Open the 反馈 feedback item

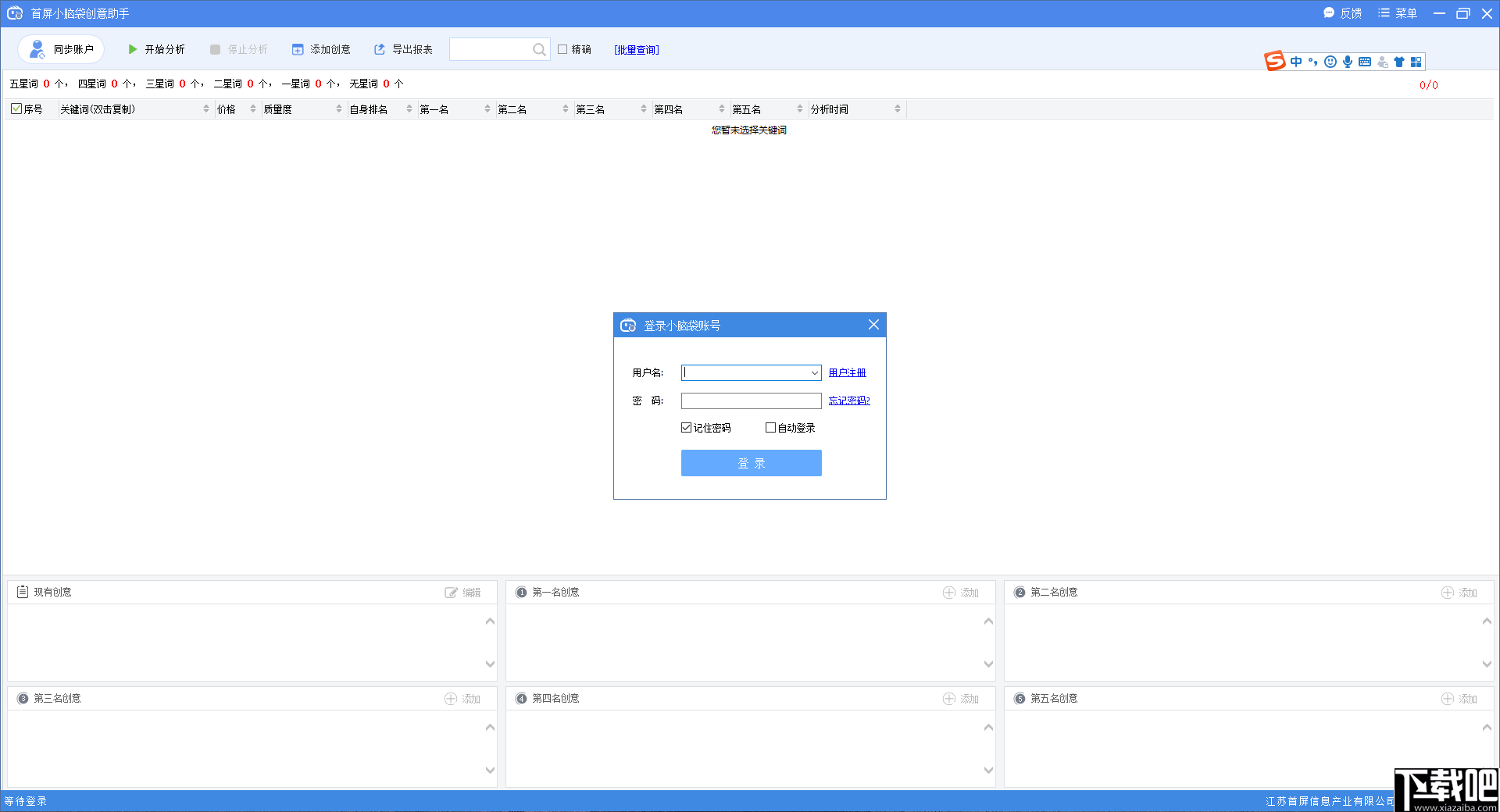point(1342,13)
